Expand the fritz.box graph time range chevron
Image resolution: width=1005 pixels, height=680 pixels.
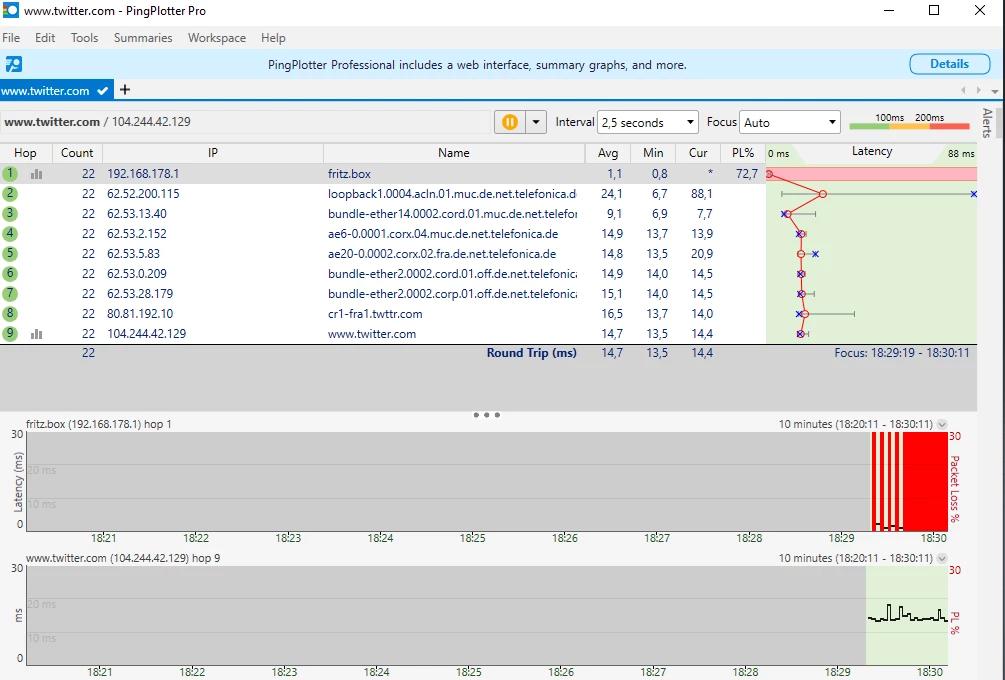point(942,424)
